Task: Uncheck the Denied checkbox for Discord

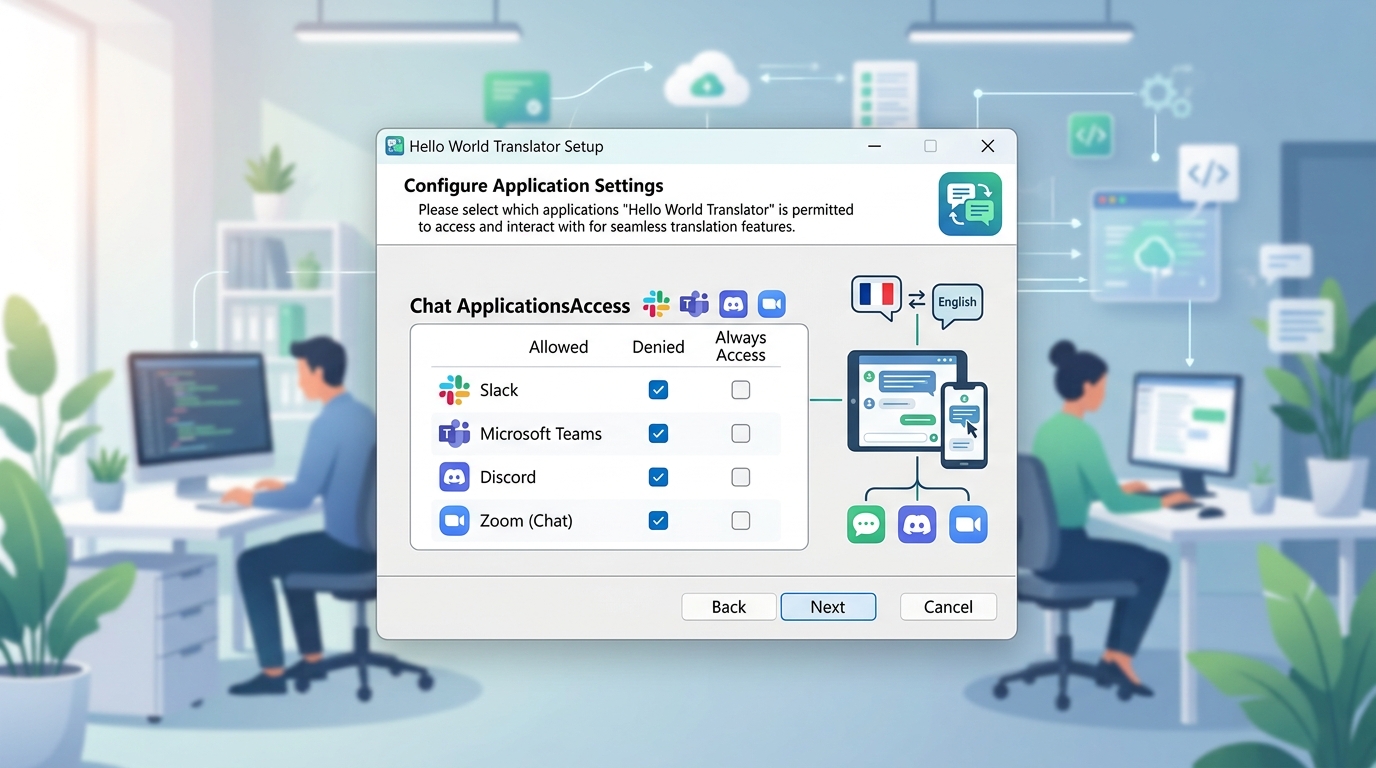Action: (x=658, y=477)
